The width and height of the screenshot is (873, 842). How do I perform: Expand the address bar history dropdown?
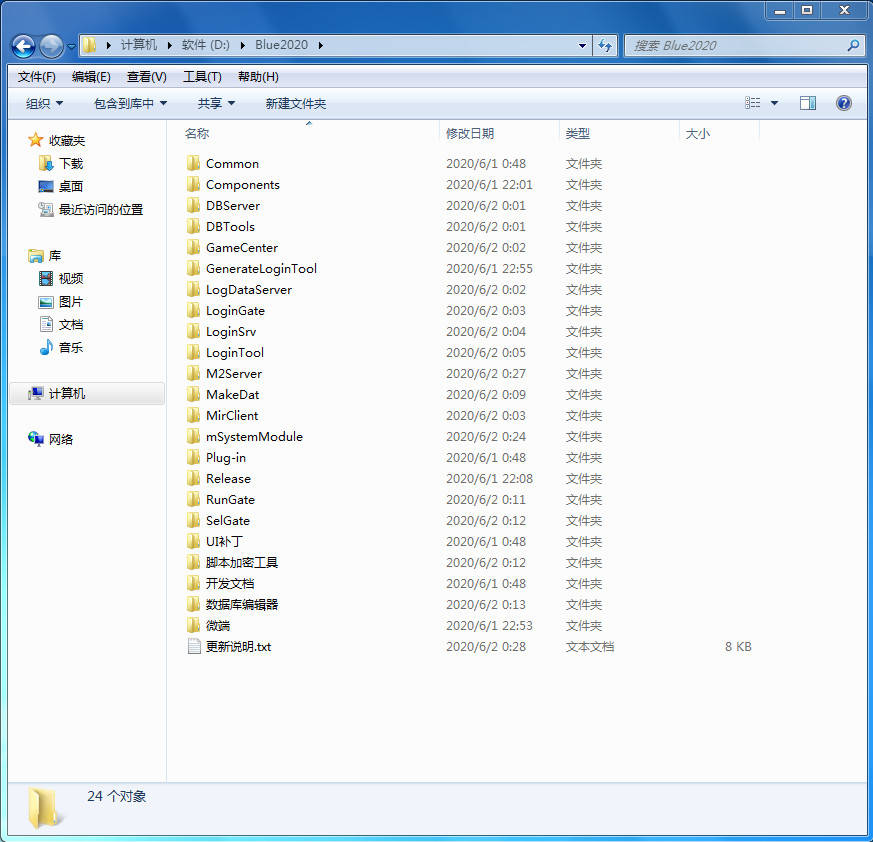[583, 45]
